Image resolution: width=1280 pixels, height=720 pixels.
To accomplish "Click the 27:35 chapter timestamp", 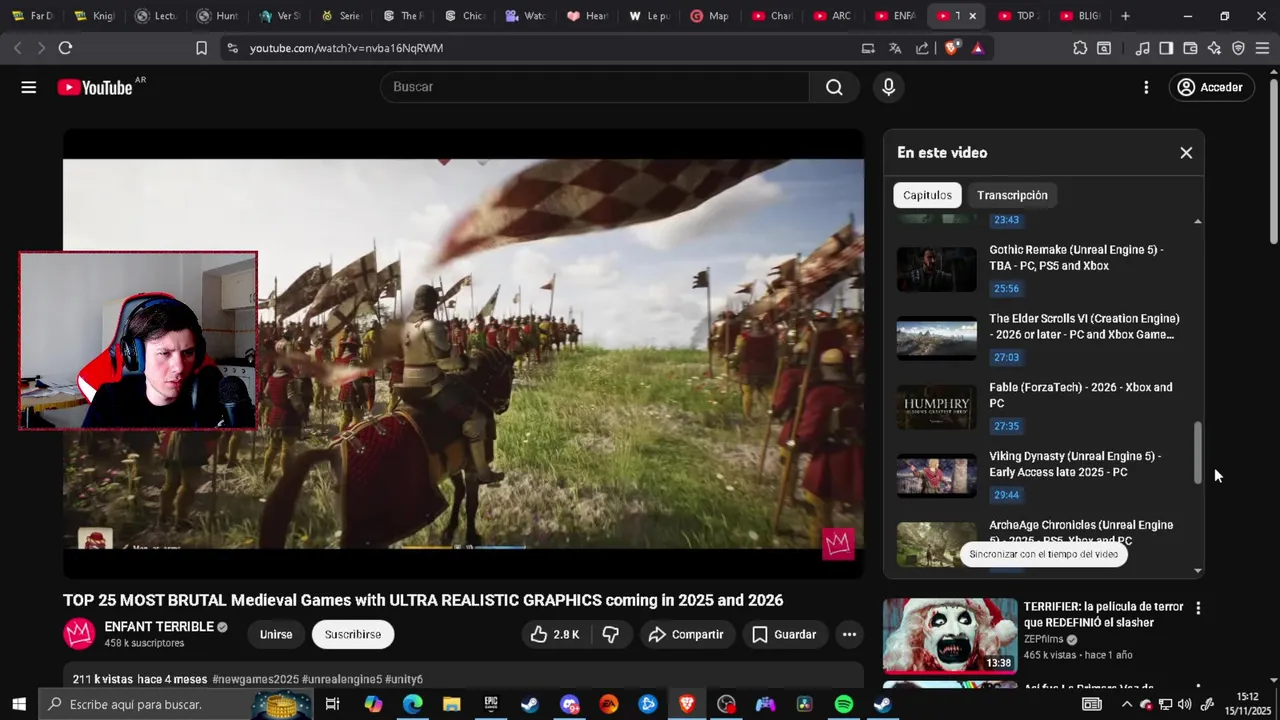I will (x=1006, y=426).
